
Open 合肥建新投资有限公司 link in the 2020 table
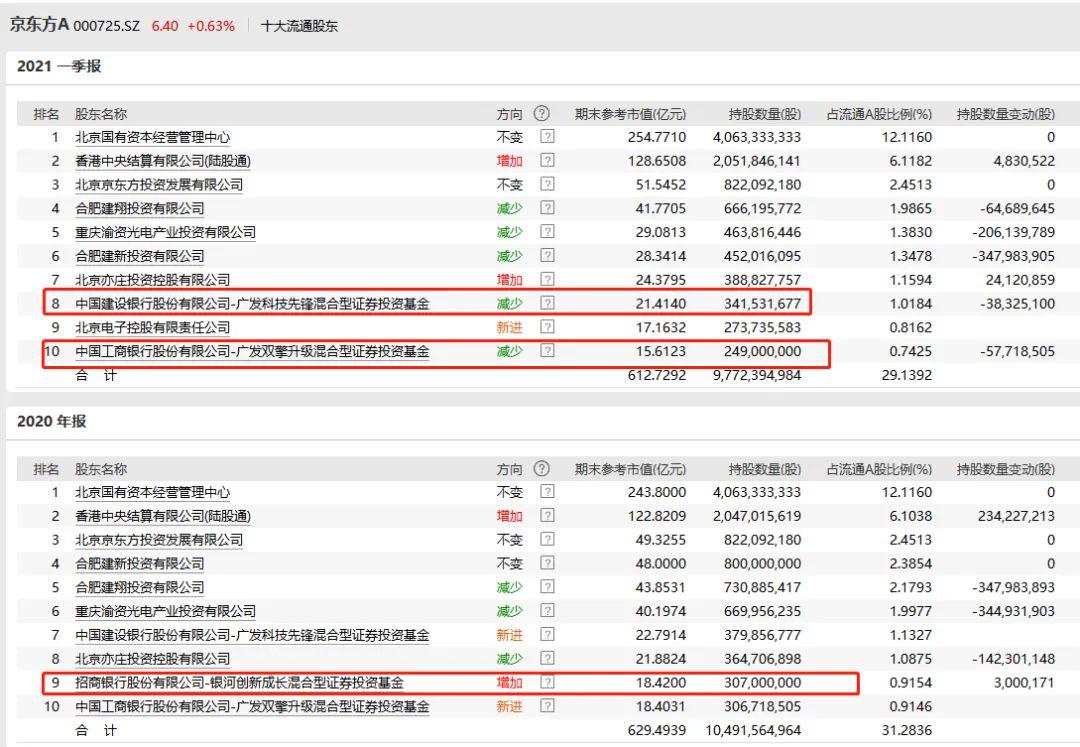[140, 563]
